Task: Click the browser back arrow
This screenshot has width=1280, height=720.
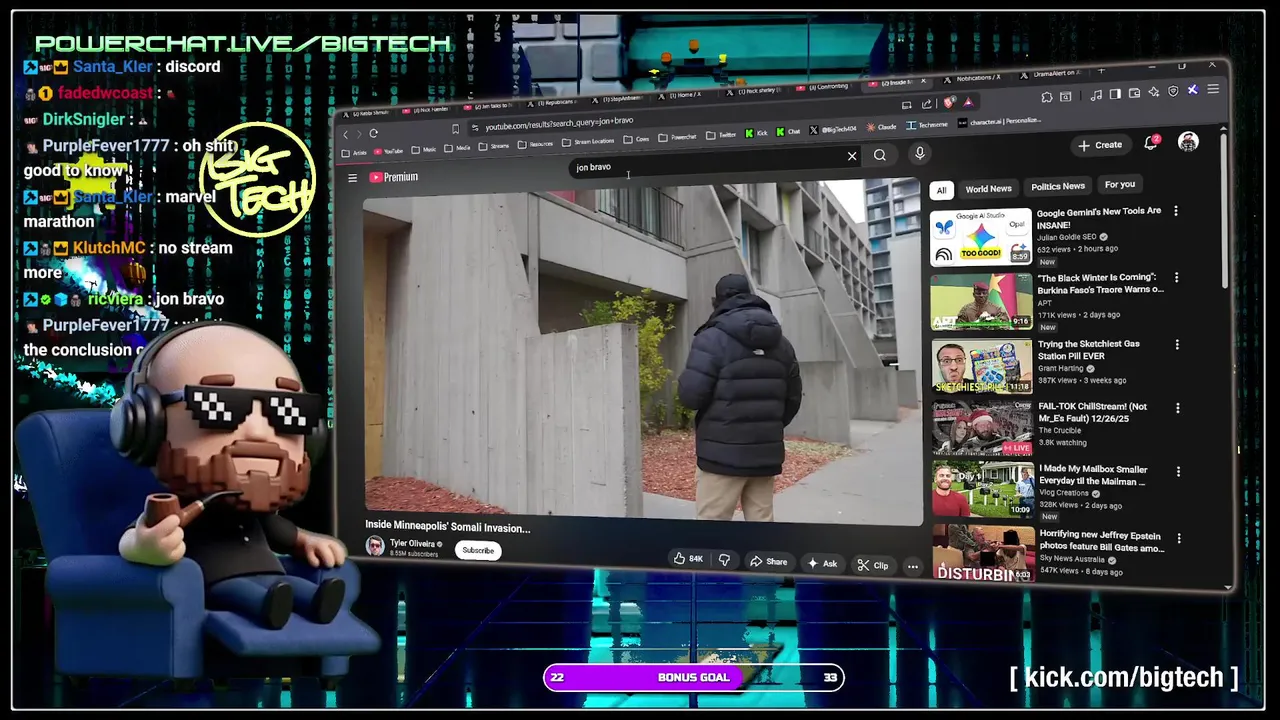Action: click(x=346, y=135)
